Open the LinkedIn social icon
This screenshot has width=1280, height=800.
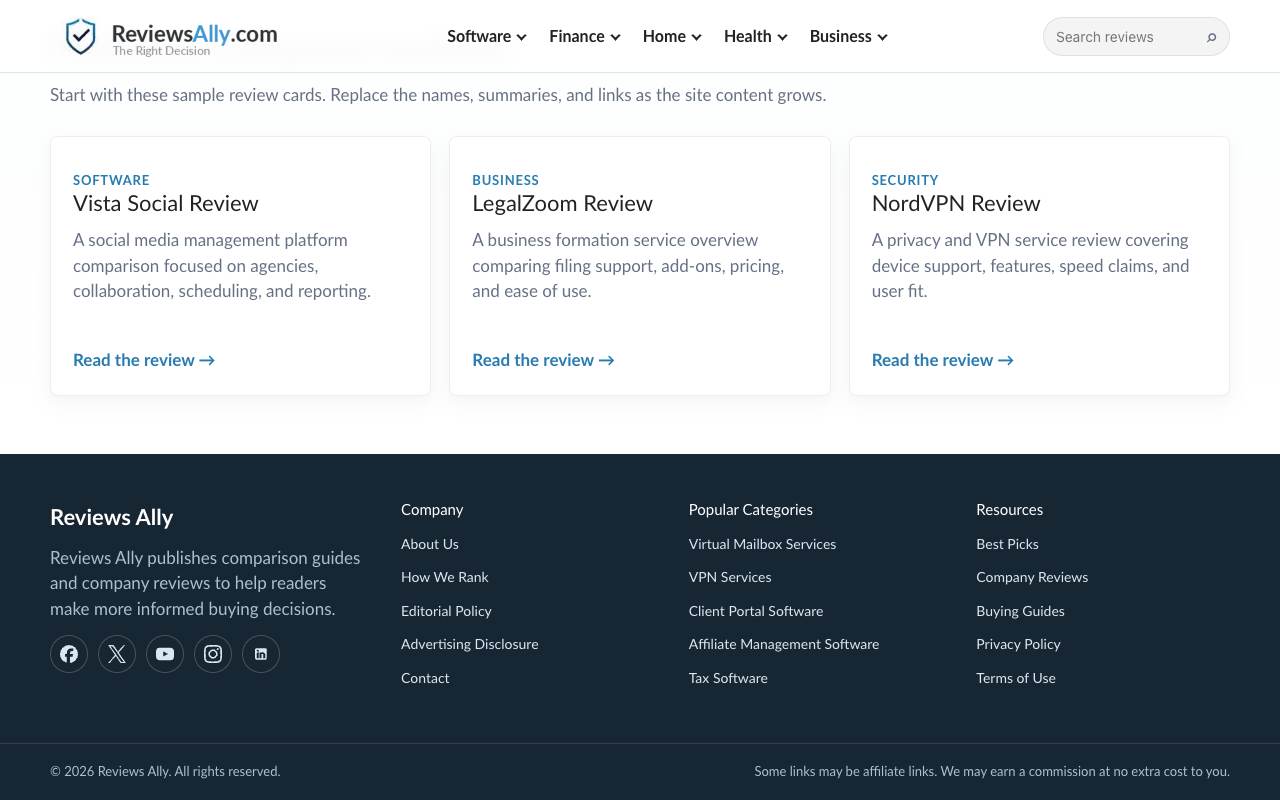[261, 654]
